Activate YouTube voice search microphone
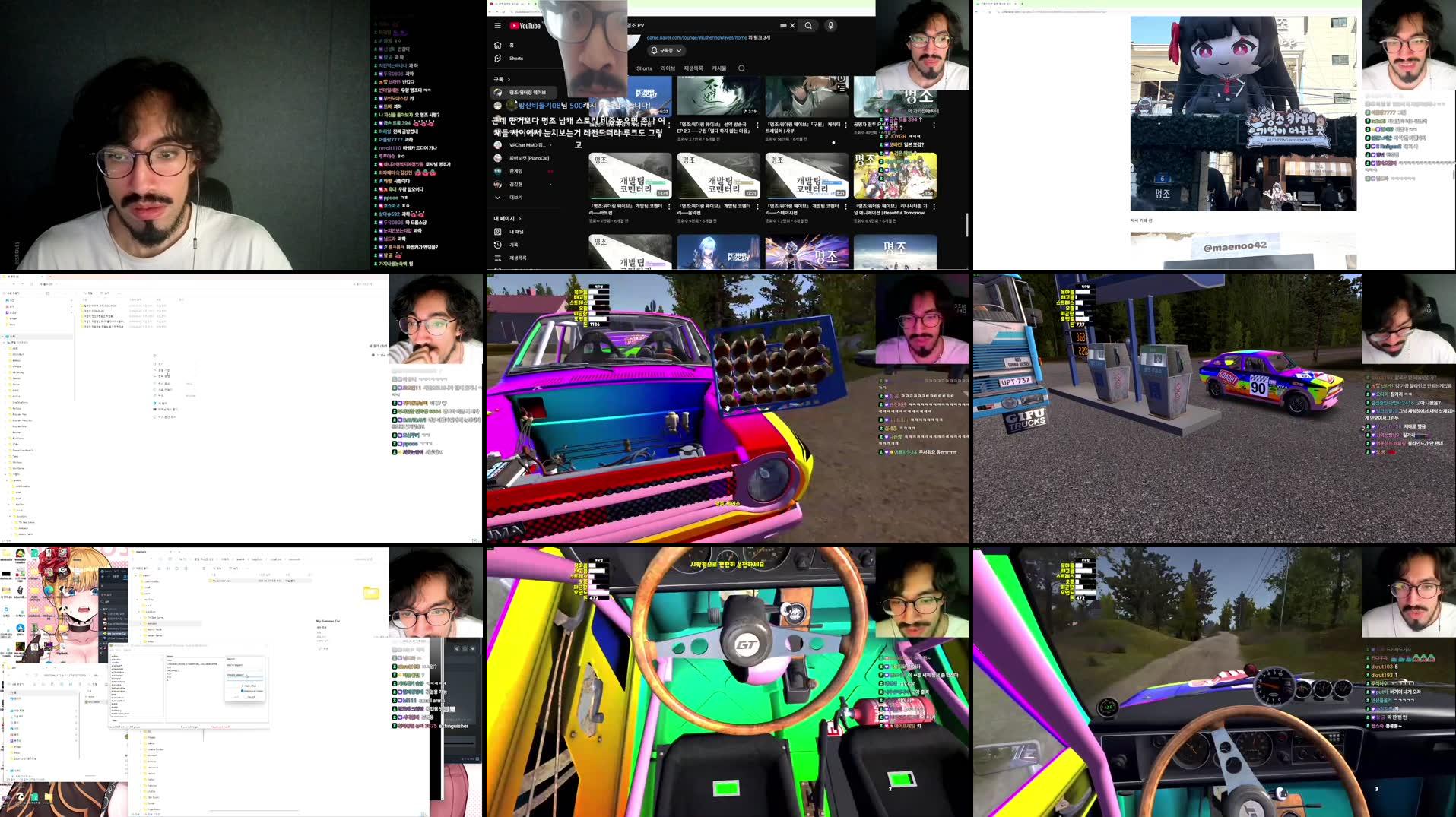The width and height of the screenshot is (1456, 817). [830, 26]
